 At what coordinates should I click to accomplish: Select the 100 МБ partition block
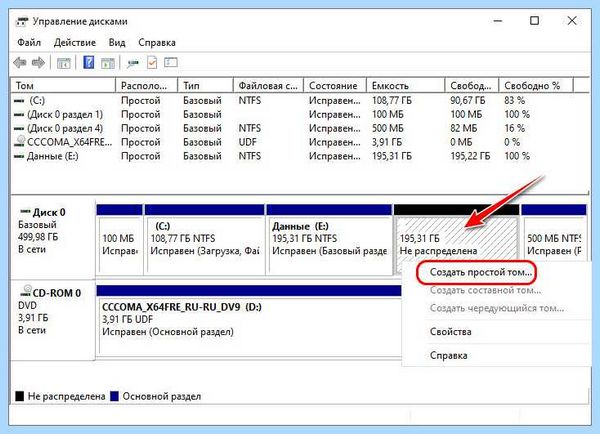[x=119, y=240]
